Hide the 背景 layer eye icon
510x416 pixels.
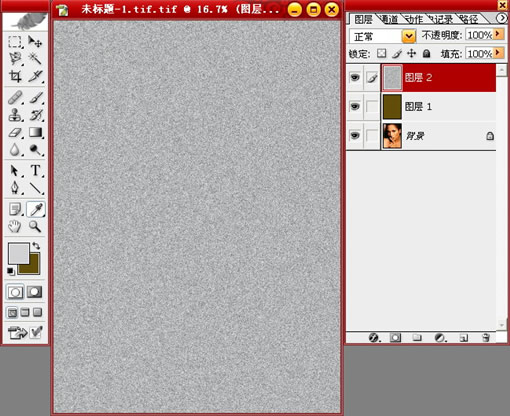pyautogui.click(x=355, y=135)
